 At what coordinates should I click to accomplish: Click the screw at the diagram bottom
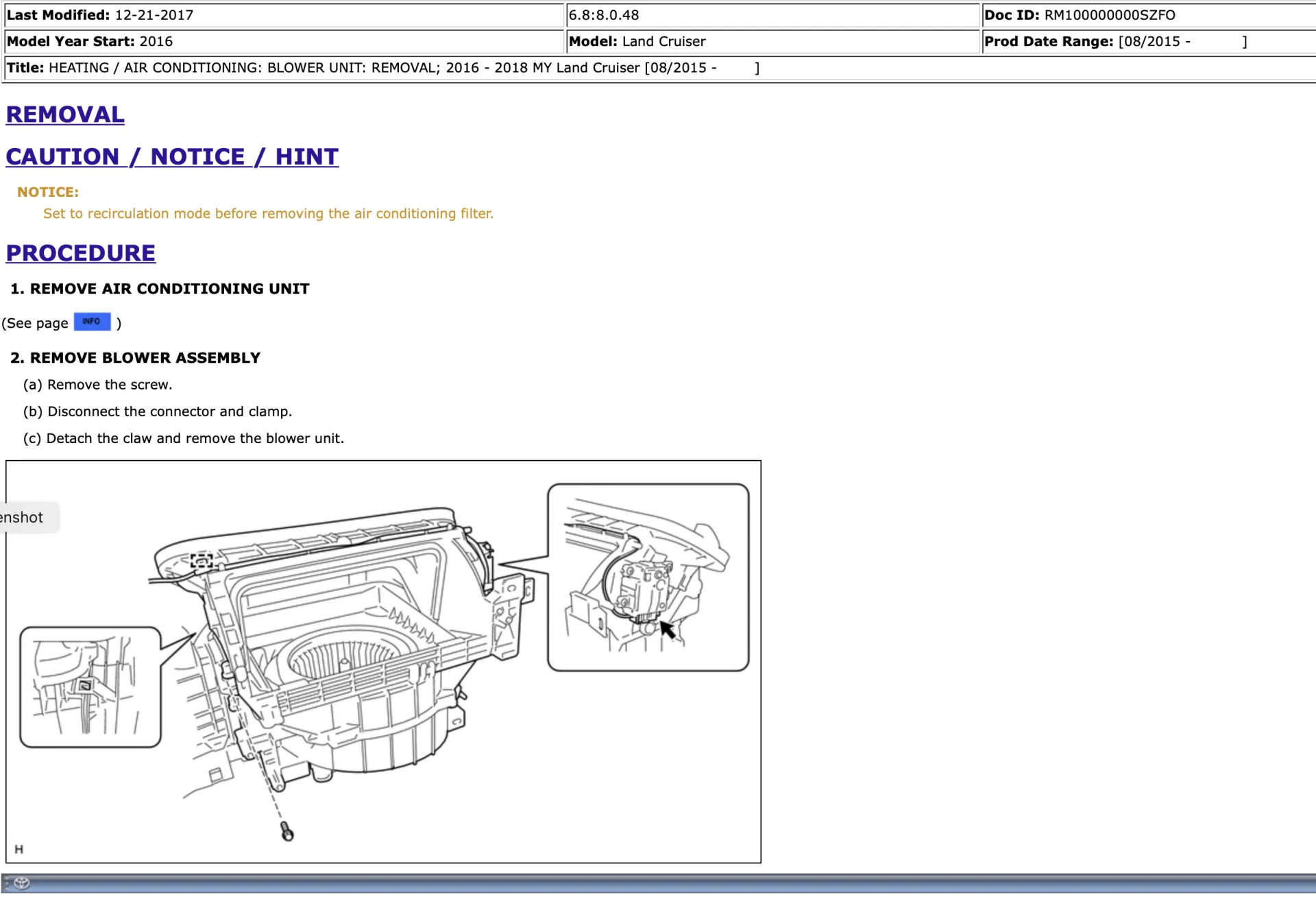[x=287, y=833]
